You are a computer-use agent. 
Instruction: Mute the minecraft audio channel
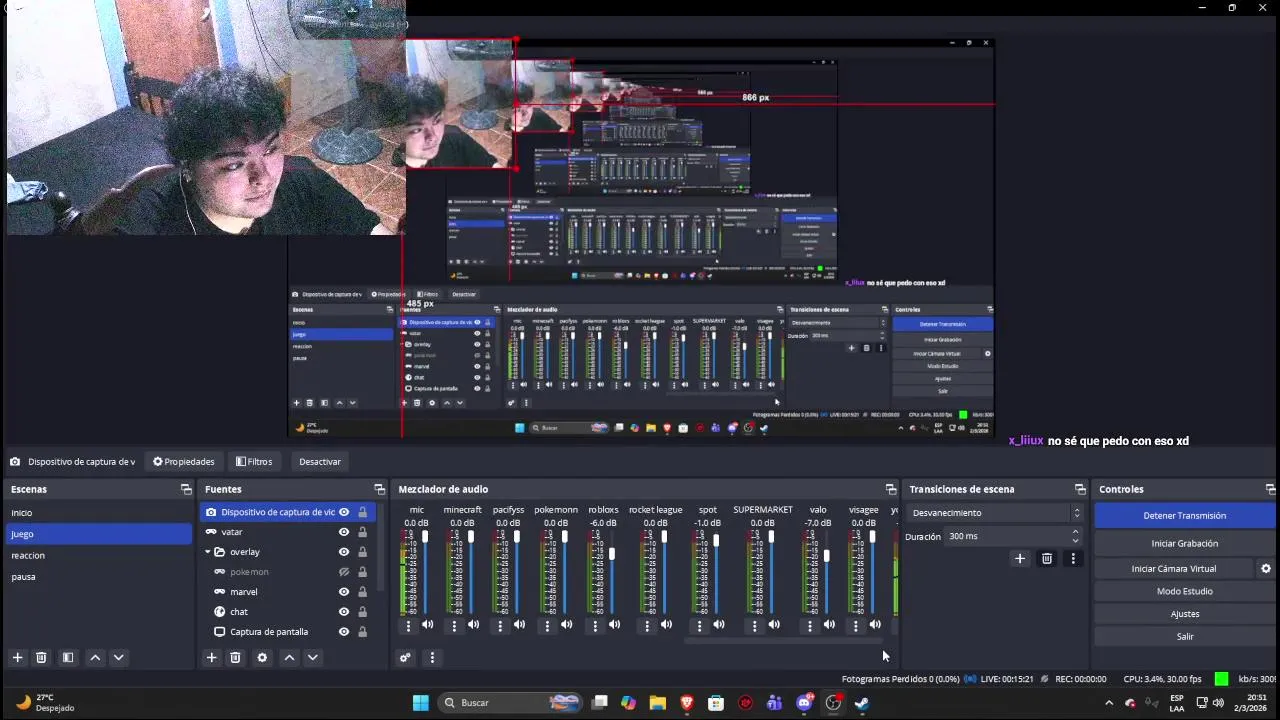pos(473,625)
